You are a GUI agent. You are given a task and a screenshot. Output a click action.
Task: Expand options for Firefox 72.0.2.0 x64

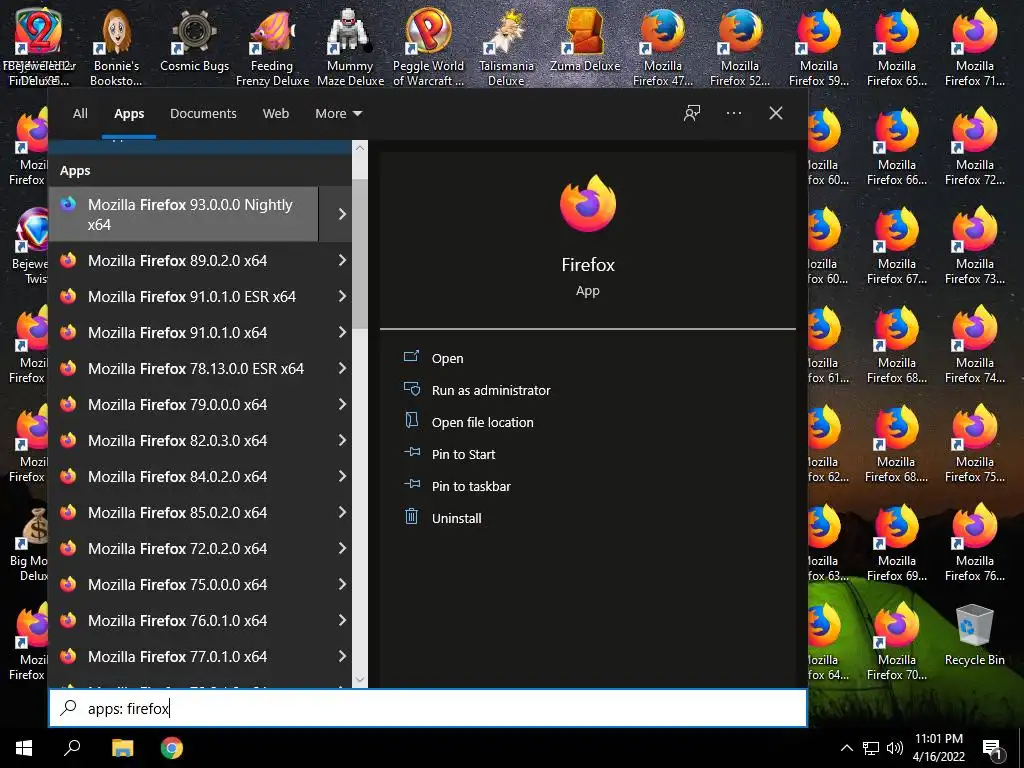click(x=342, y=549)
